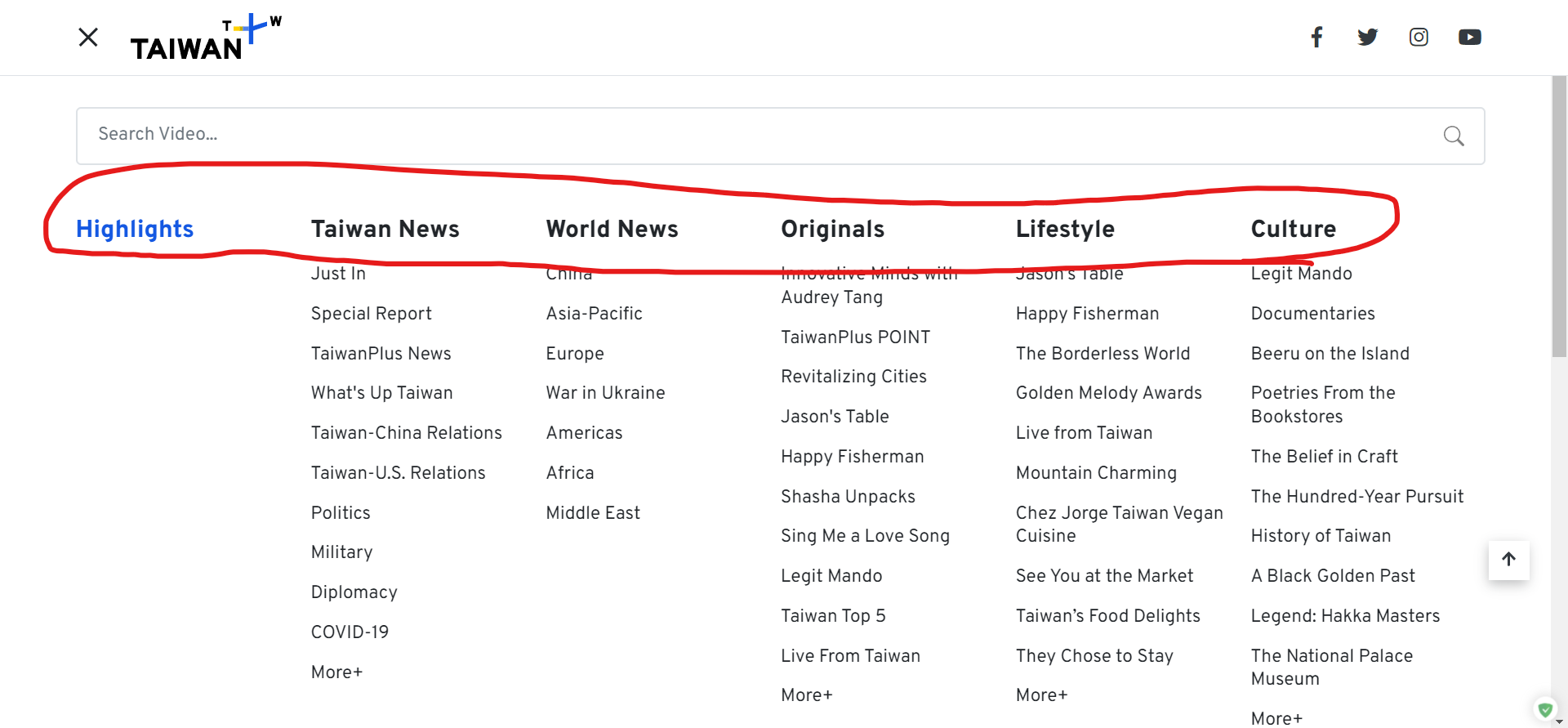Open the TaiwanPlus Twitter profile
The image size is (1568, 728).
(x=1368, y=37)
